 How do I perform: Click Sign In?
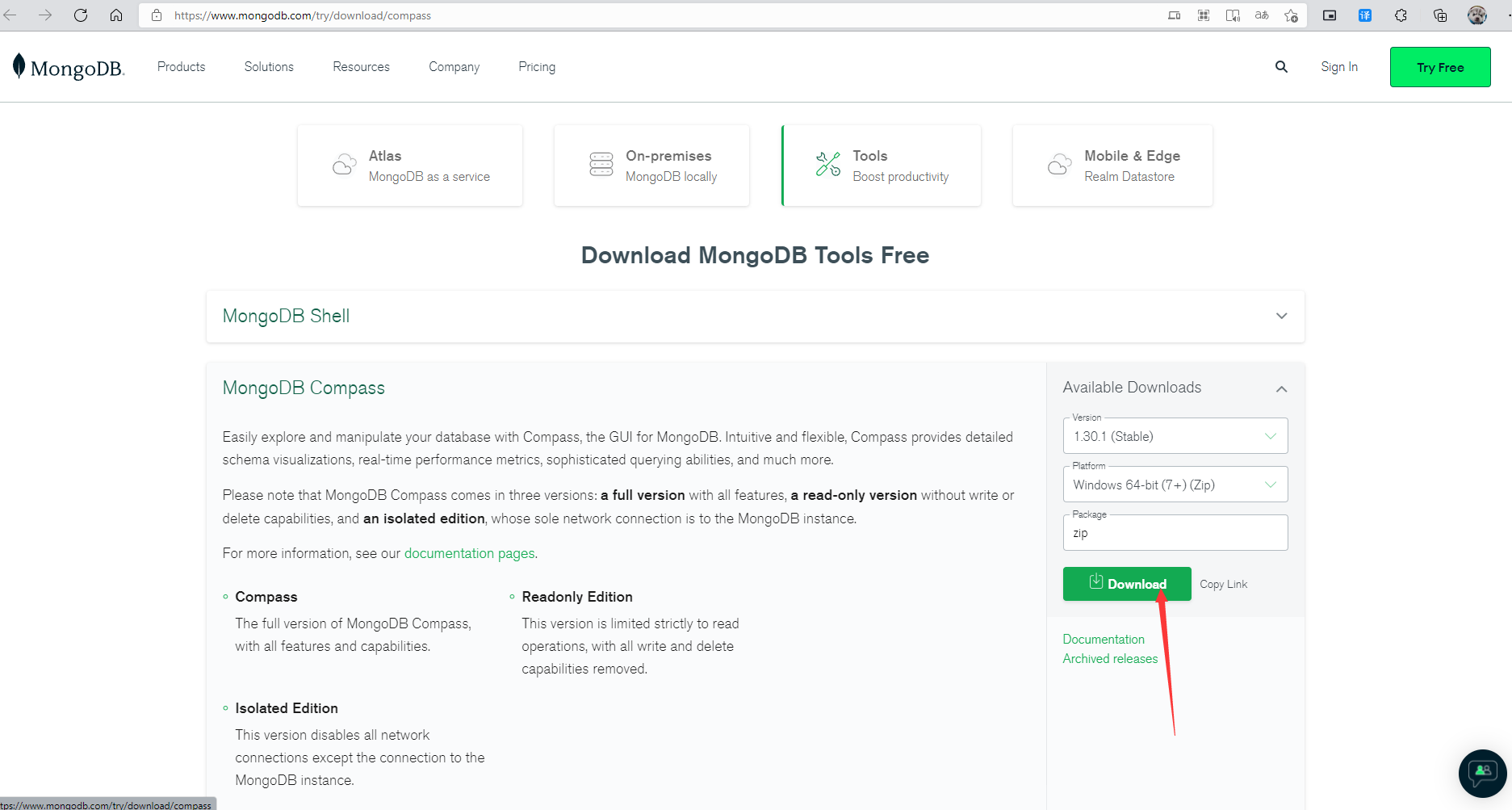(1339, 67)
